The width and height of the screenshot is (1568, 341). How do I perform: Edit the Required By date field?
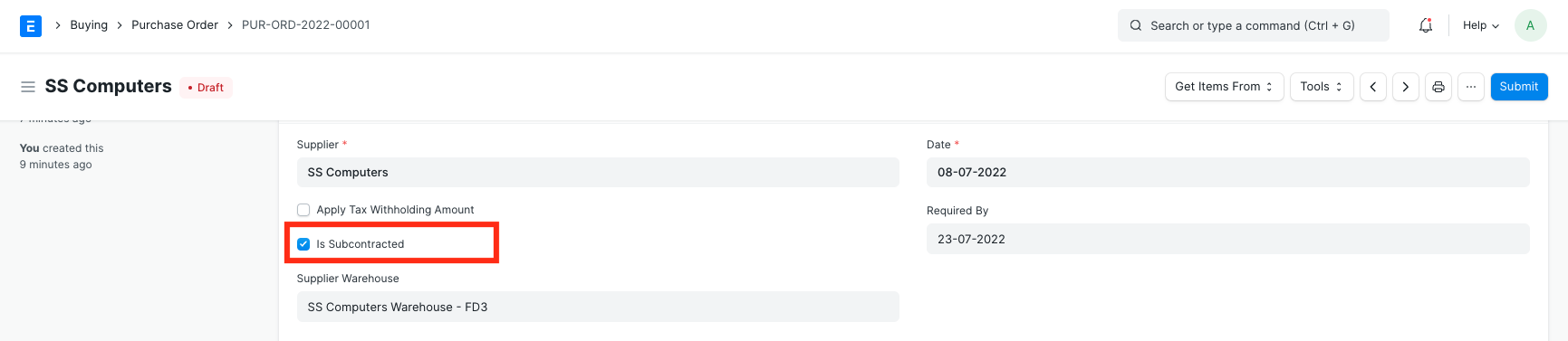pyautogui.click(x=1228, y=240)
